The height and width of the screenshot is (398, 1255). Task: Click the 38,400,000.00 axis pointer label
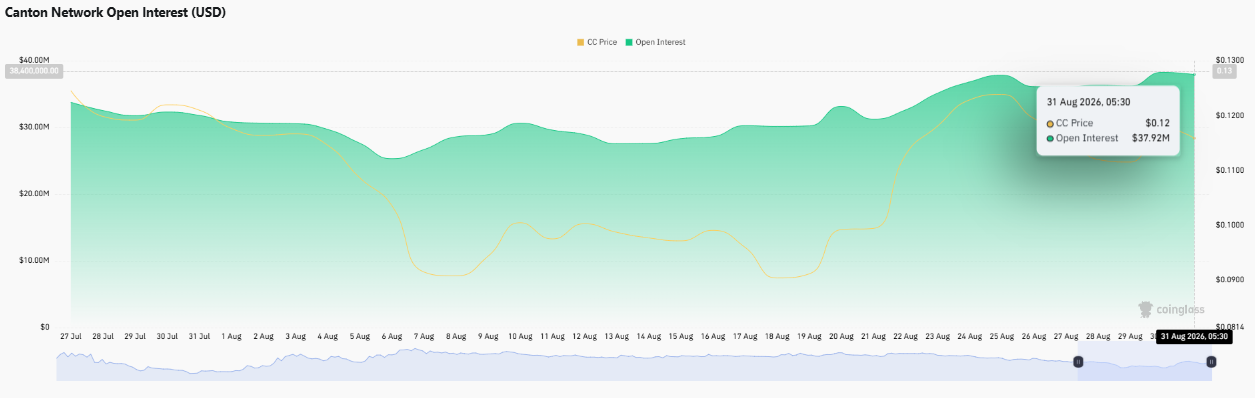[x=35, y=71]
